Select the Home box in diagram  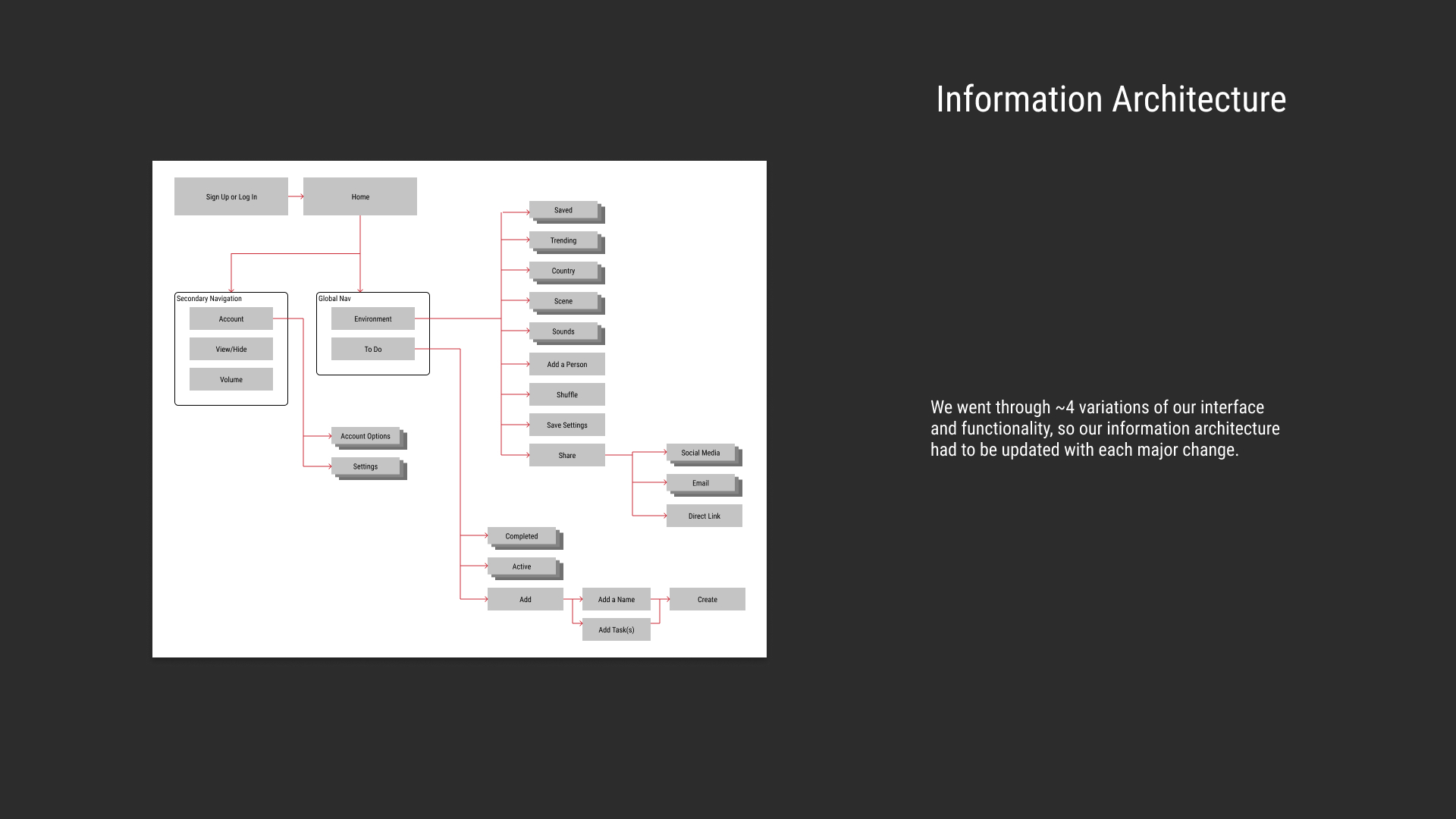pos(360,196)
